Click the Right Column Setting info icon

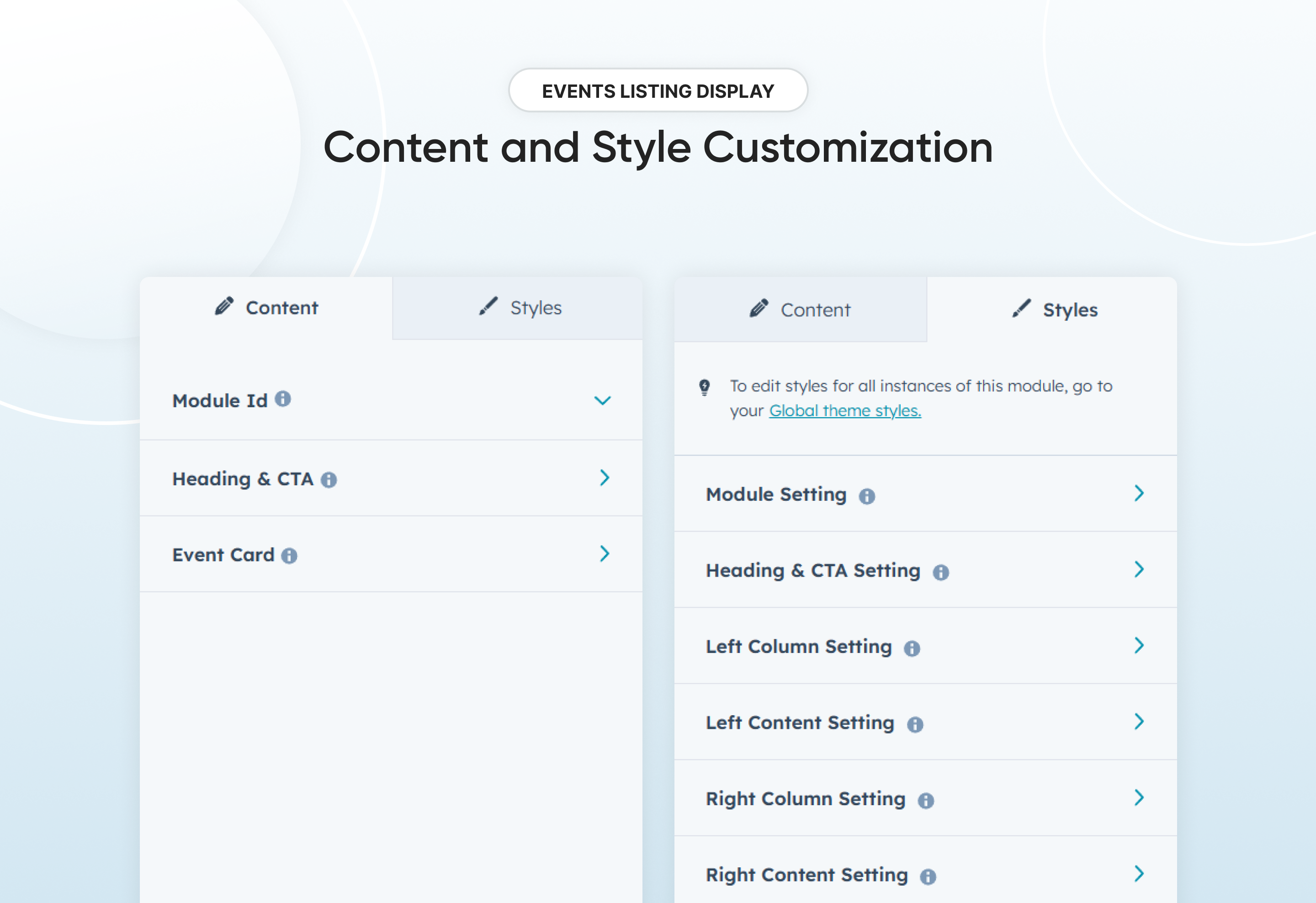pos(926,801)
